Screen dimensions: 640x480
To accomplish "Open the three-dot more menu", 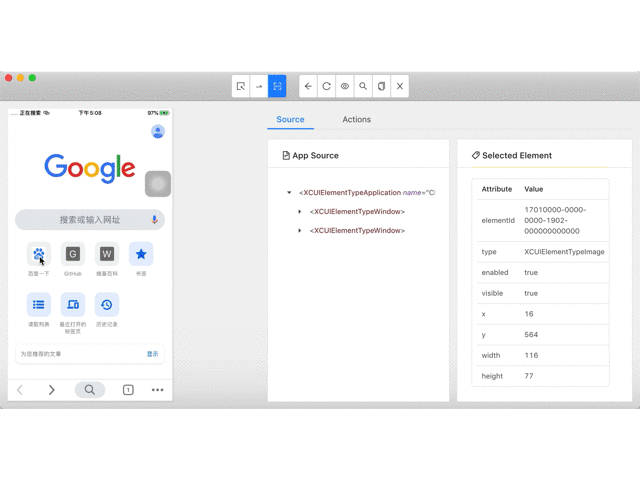I will [158, 390].
